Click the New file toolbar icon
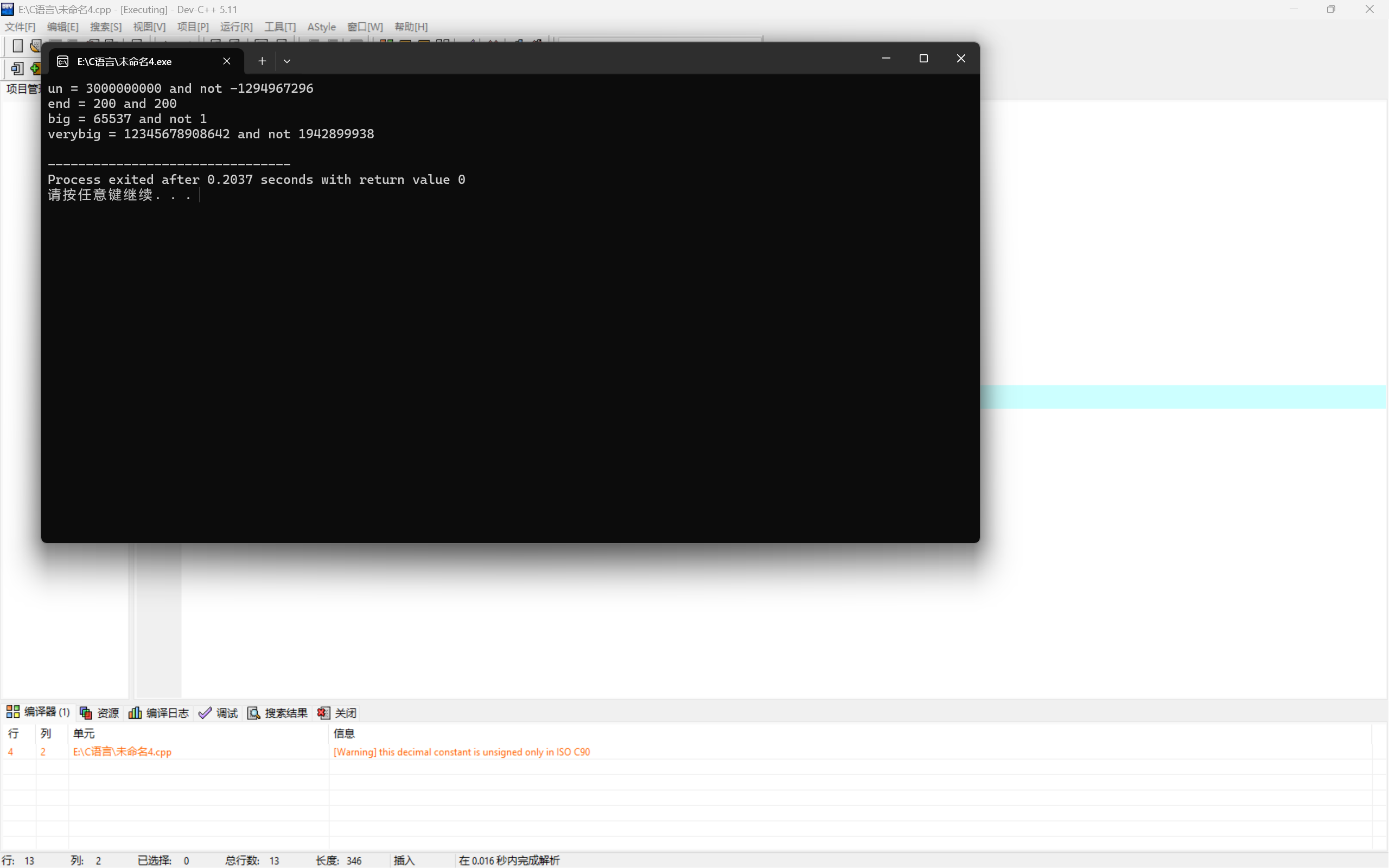1389x868 pixels. coord(18,46)
